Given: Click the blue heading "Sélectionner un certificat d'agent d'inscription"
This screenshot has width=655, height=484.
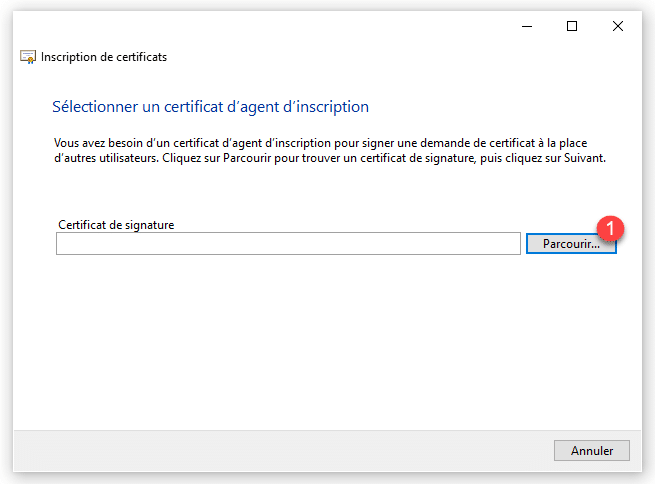Looking at the screenshot, I should tap(210, 106).
